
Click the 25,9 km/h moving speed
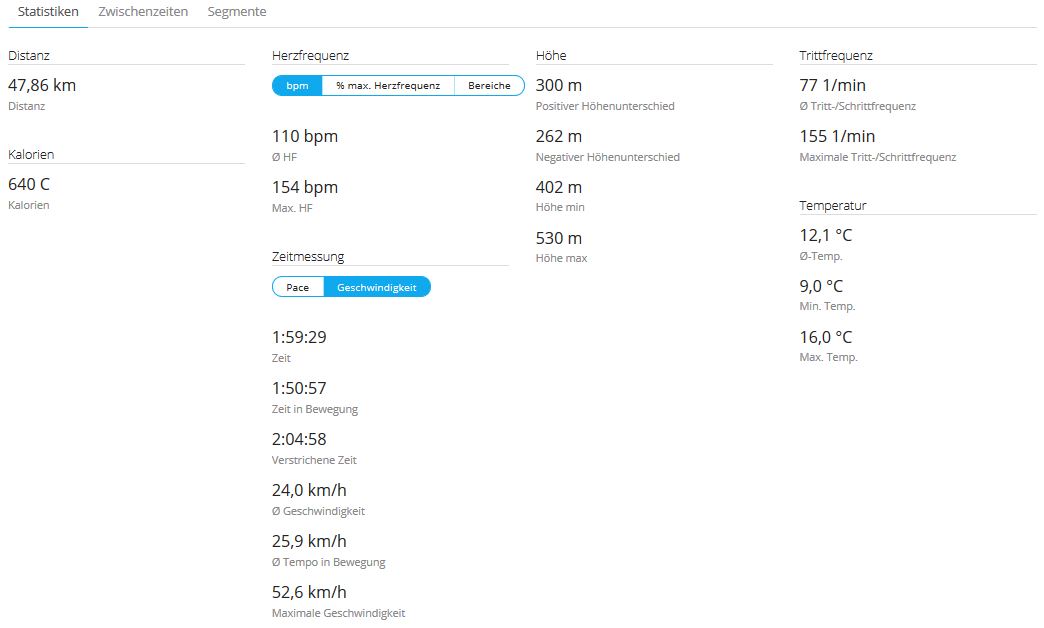tap(309, 541)
